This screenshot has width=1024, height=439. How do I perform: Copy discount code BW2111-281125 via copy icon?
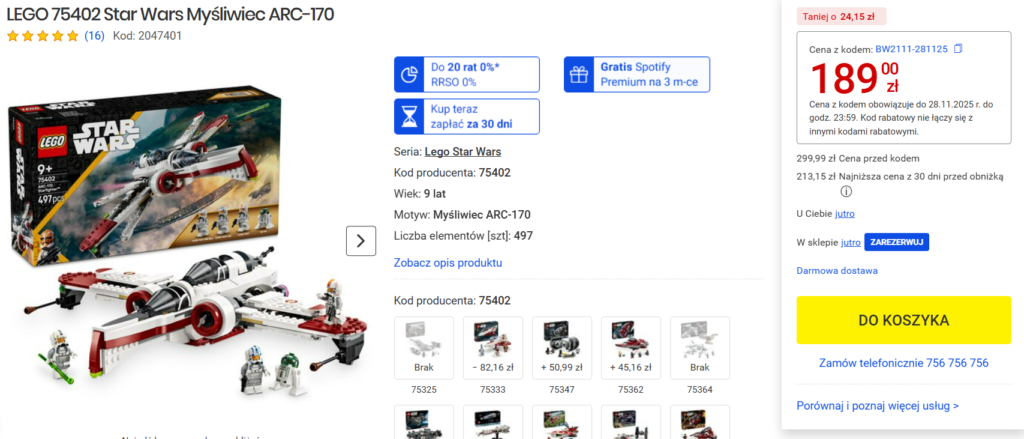(958, 49)
